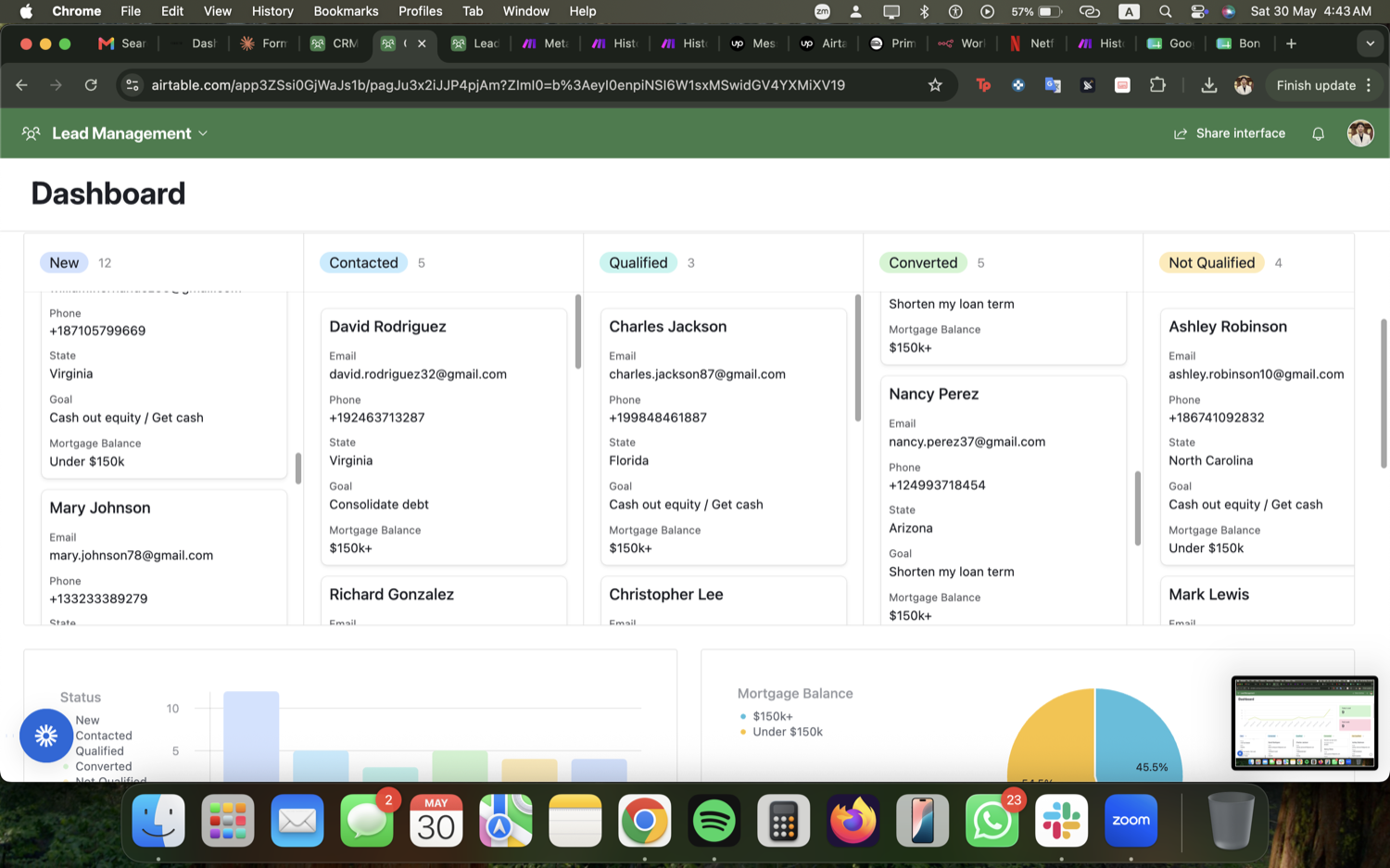This screenshot has height=868, width=1390.
Task: Open Spotify from the Dock
Action: (x=714, y=821)
